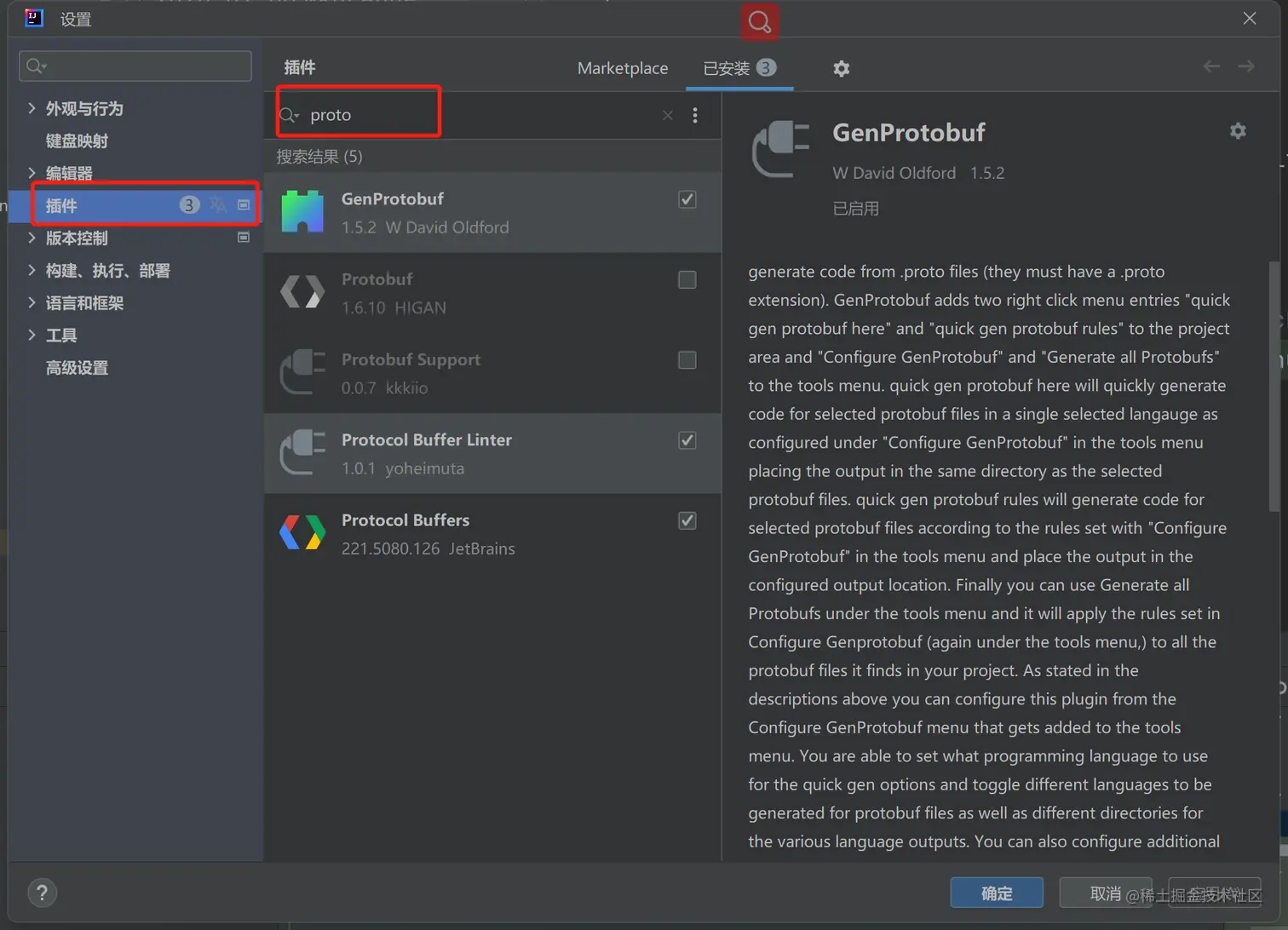Click the 确定 button
1288x930 pixels.
(x=997, y=893)
